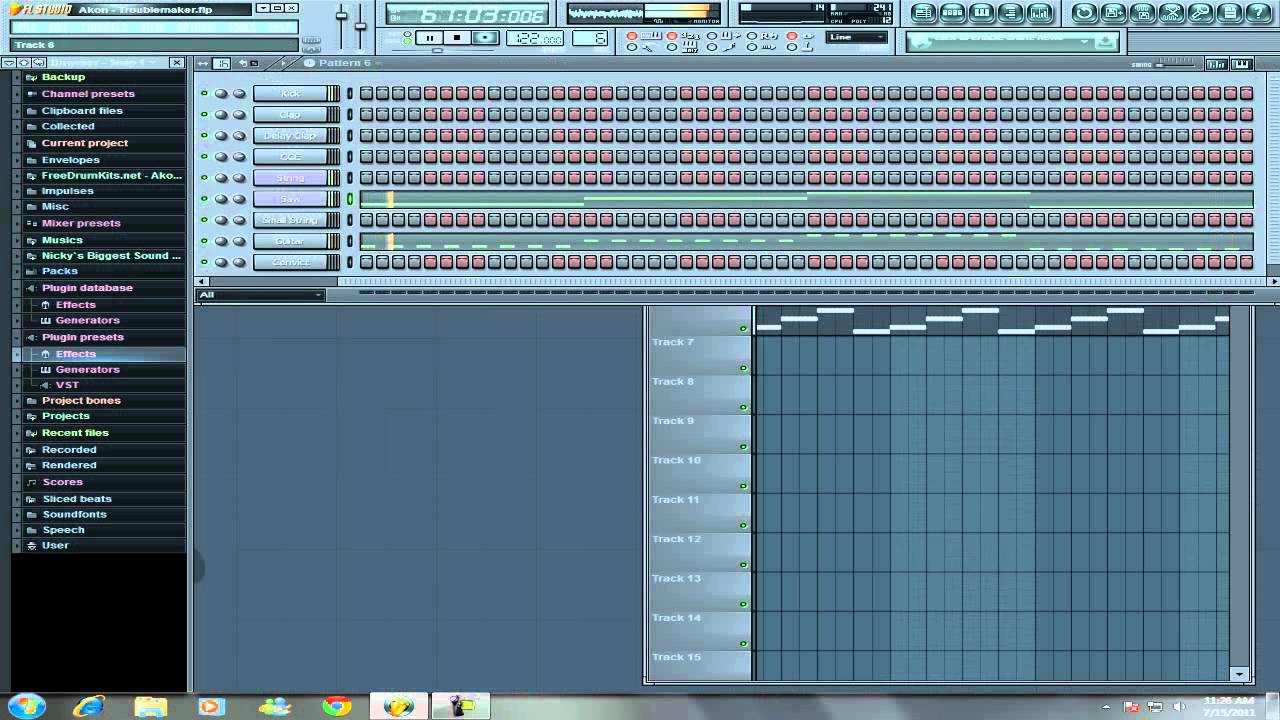1280x720 pixels.
Task: Open the OPTIONS menu
Action: pos(196,27)
